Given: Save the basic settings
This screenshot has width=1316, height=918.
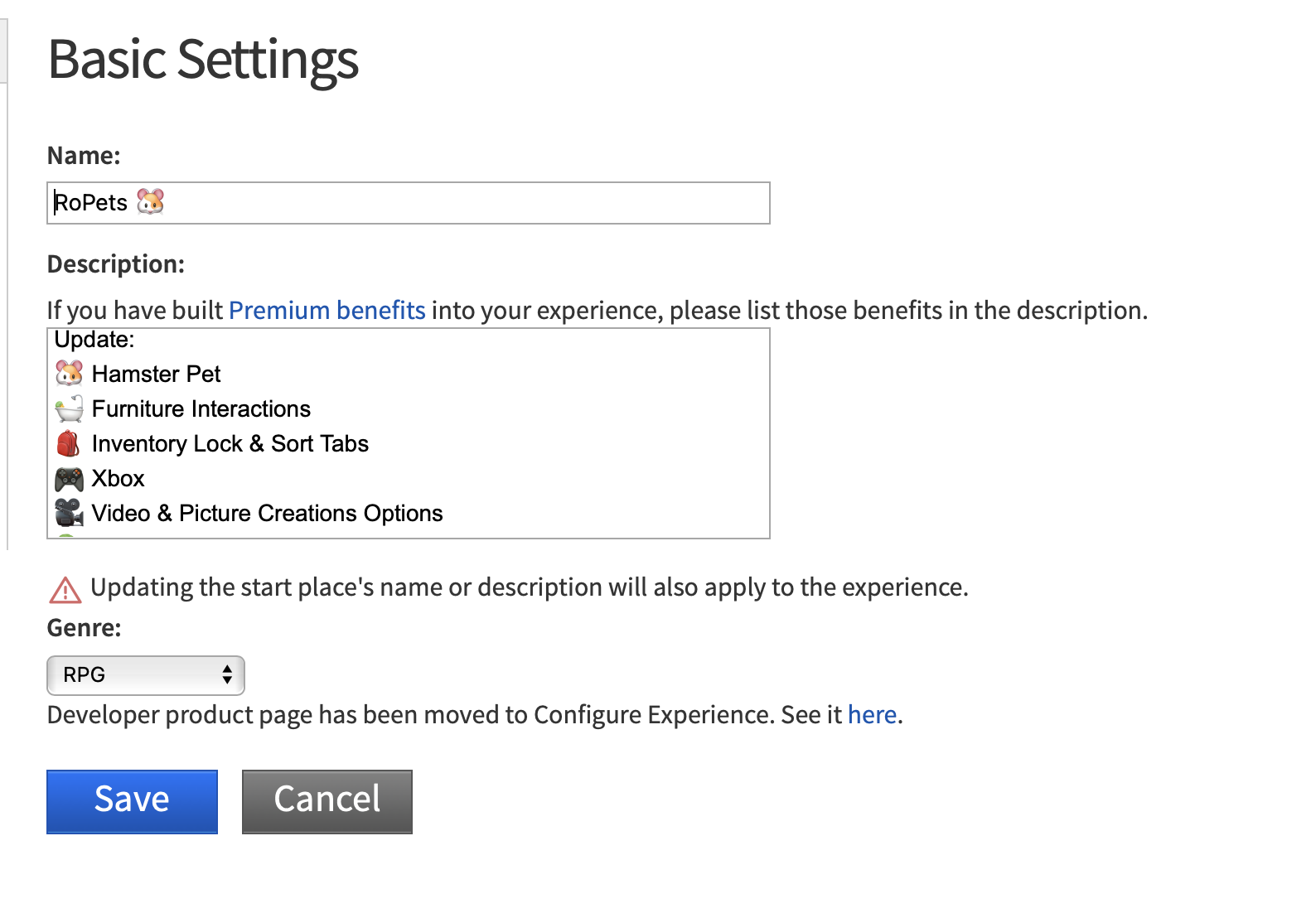Looking at the screenshot, I should [x=132, y=801].
